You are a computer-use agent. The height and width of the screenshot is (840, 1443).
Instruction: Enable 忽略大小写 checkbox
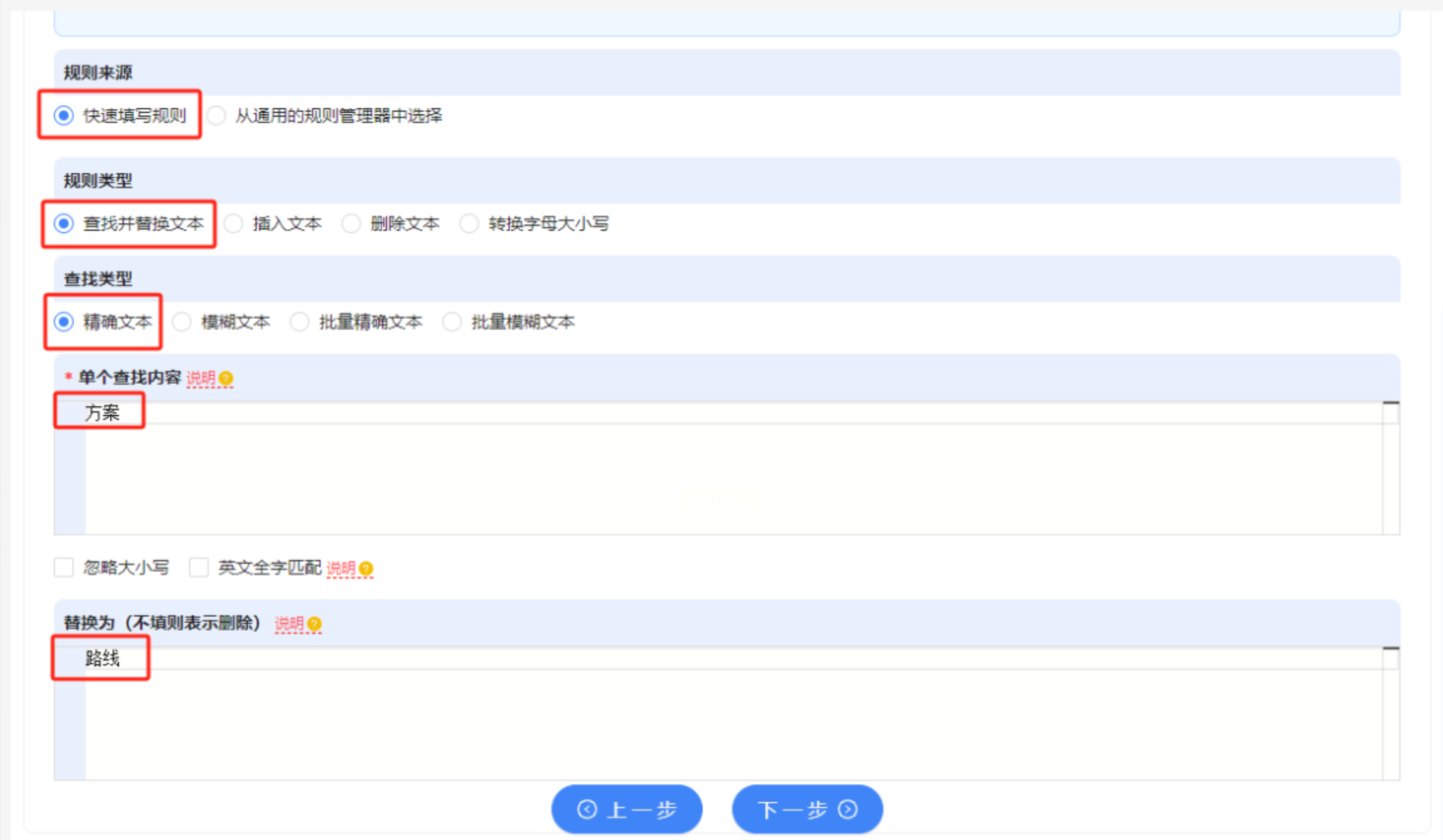pos(64,567)
